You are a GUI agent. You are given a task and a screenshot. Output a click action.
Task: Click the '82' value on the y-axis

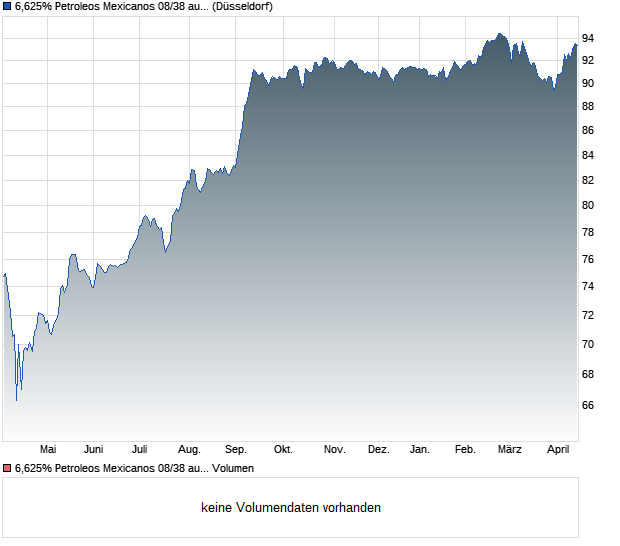click(588, 180)
